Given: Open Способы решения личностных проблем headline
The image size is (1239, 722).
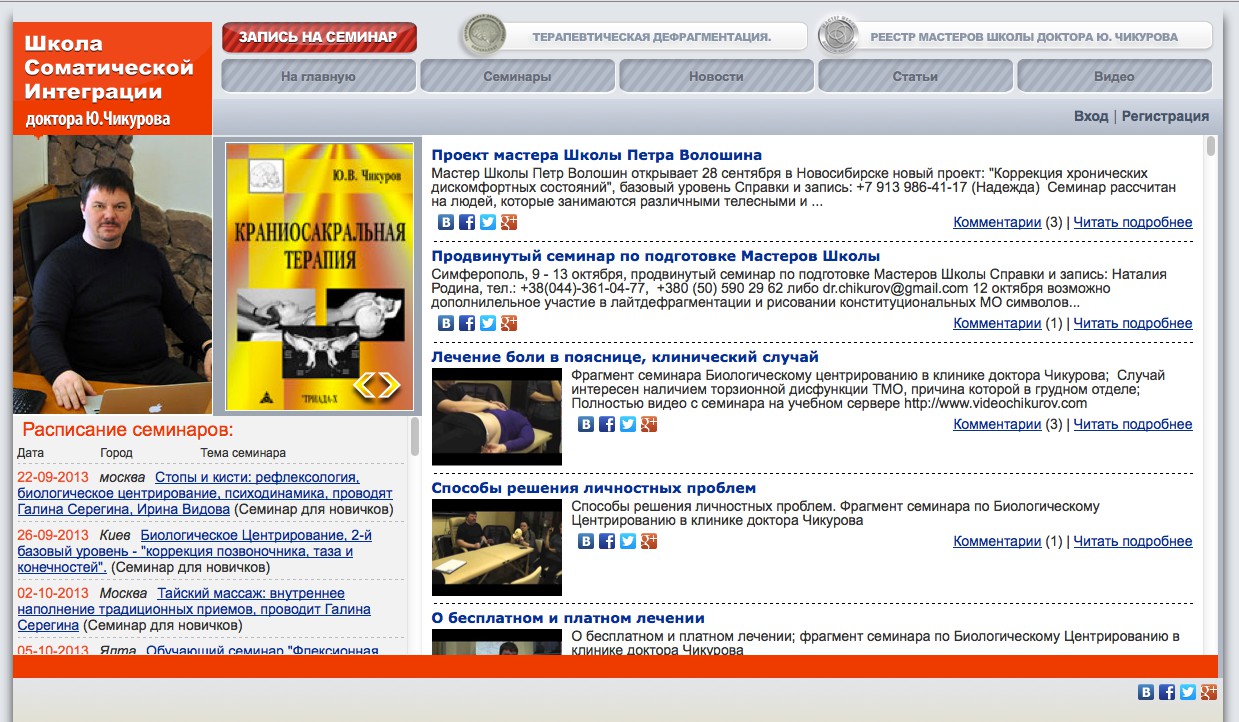Looking at the screenshot, I should click(x=594, y=488).
